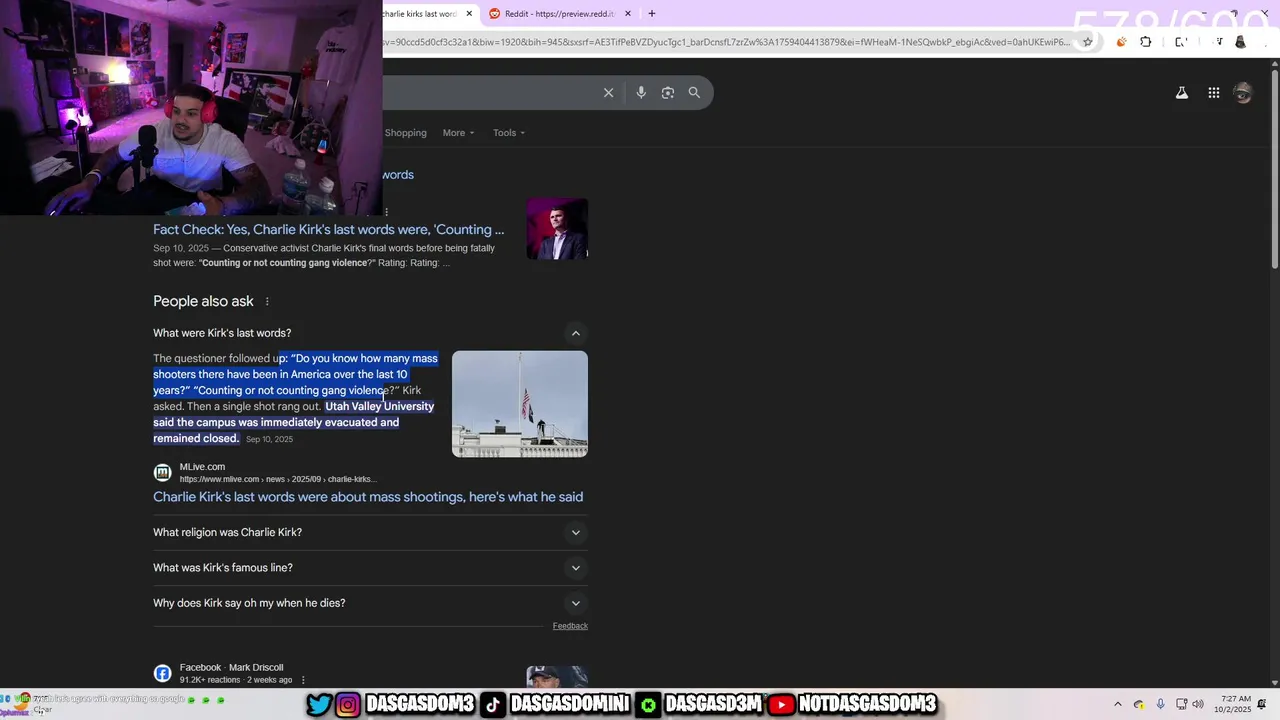The height and width of the screenshot is (720, 1280).
Task: Close the Reddit preview tab
Action: (x=628, y=14)
